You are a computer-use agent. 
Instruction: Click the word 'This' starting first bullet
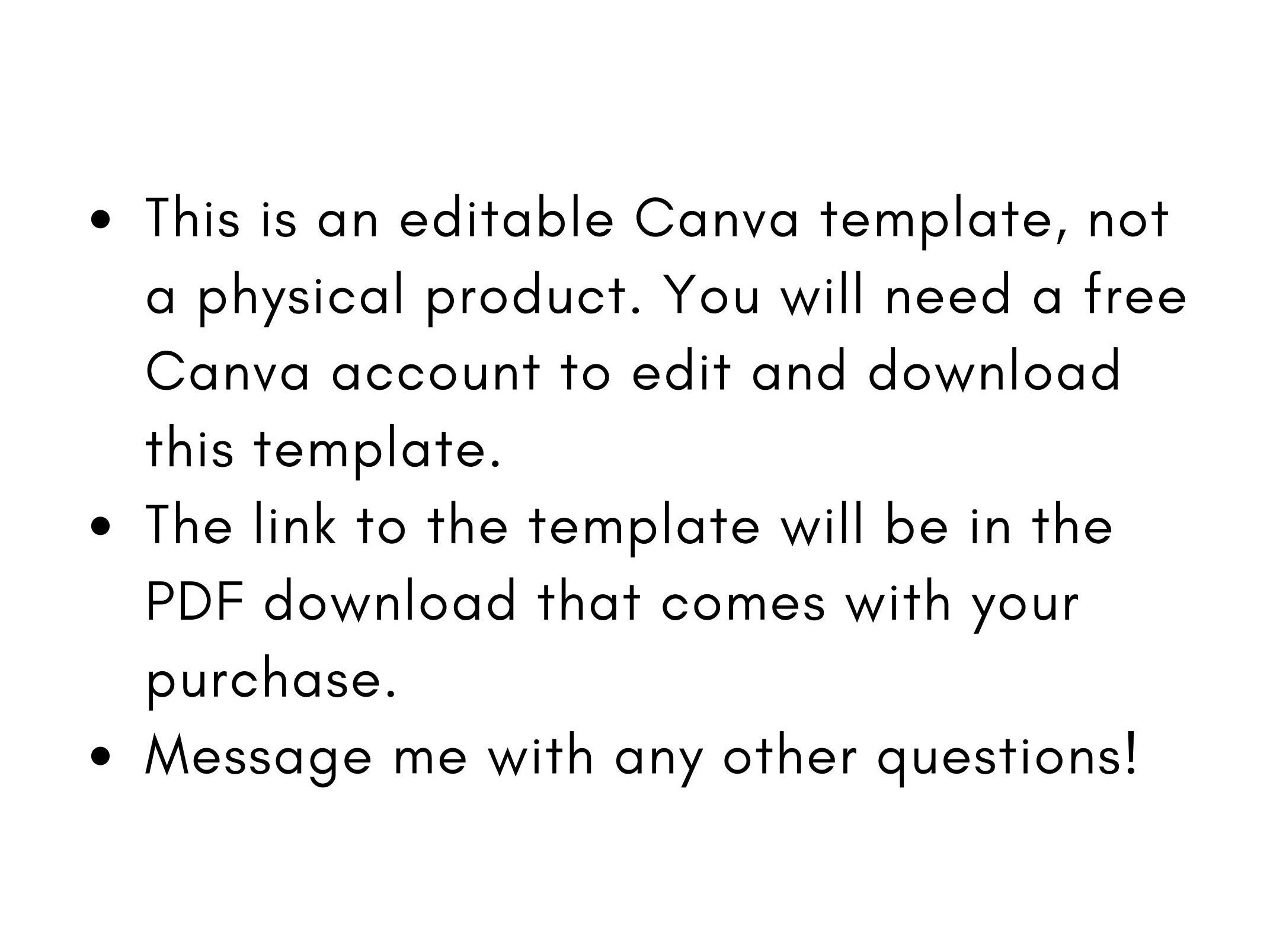tap(193, 218)
